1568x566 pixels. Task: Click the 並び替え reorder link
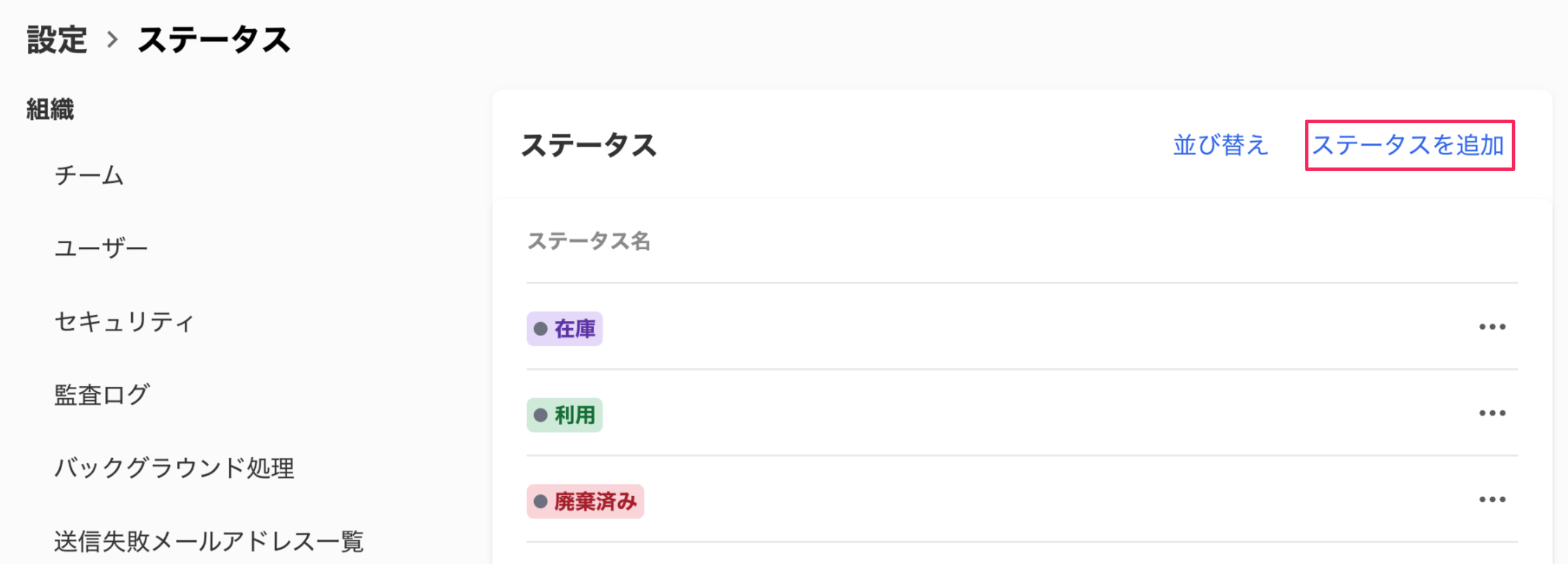click(x=1220, y=145)
